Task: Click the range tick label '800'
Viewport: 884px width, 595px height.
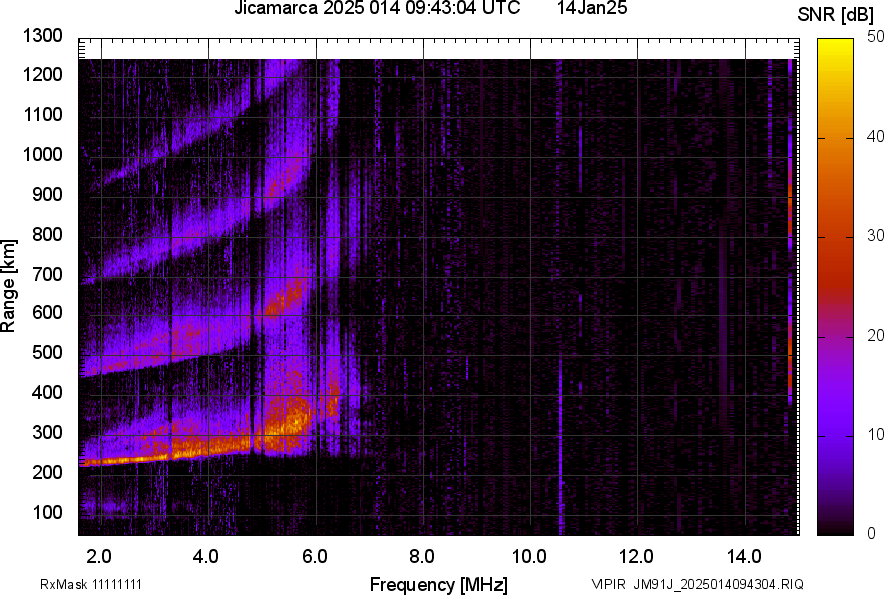Action: 47,233
